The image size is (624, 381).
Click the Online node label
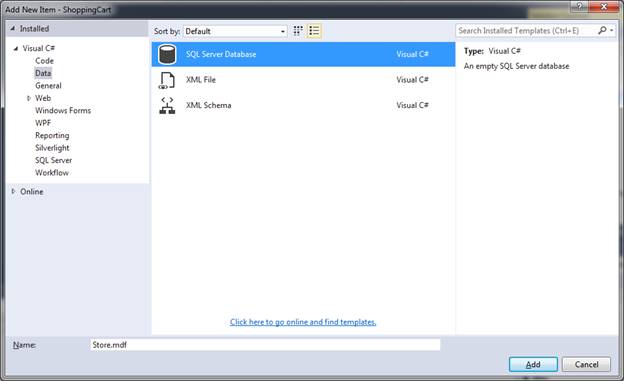[32, 191]
